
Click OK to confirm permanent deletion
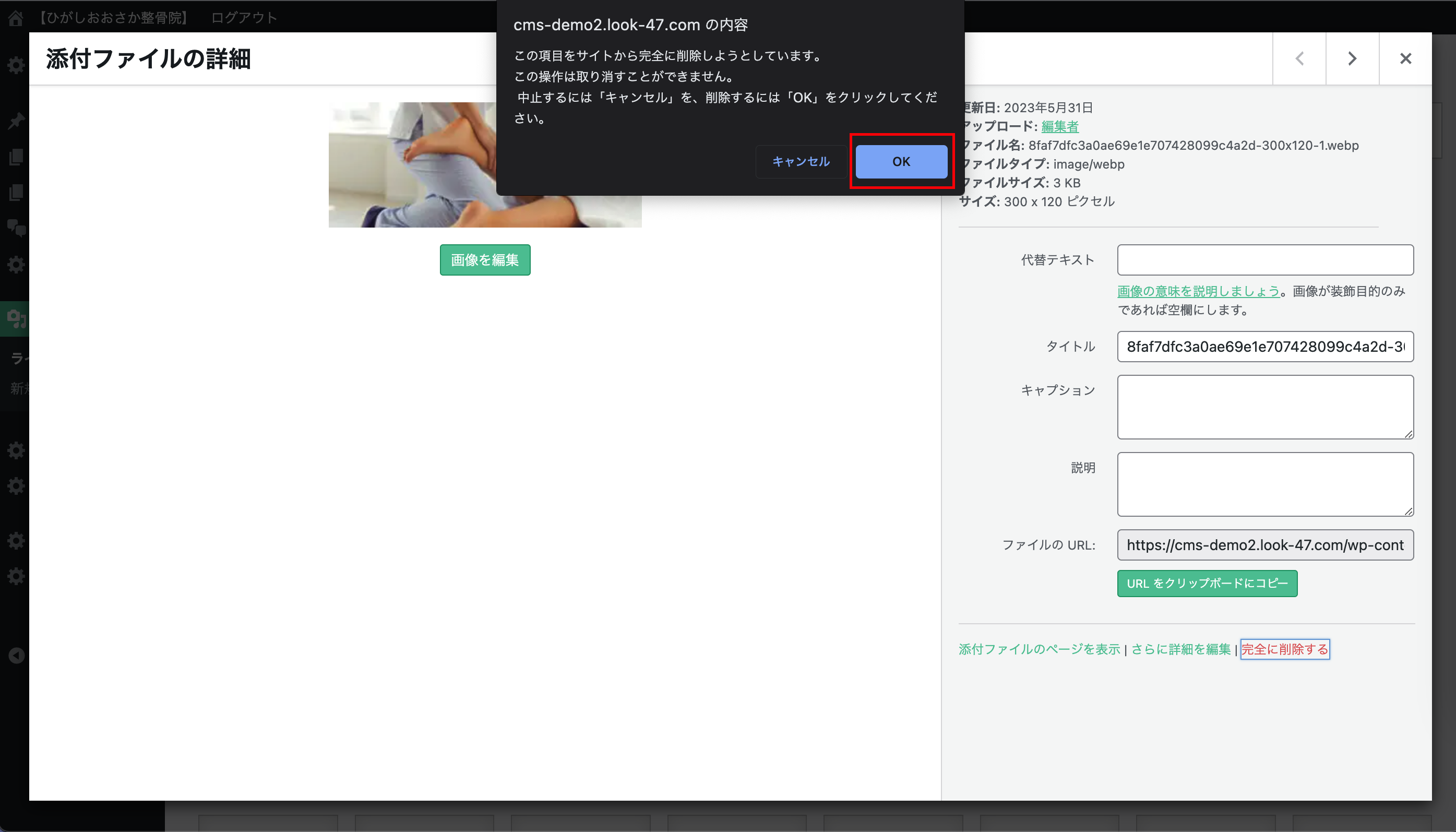tap(901, 162)
